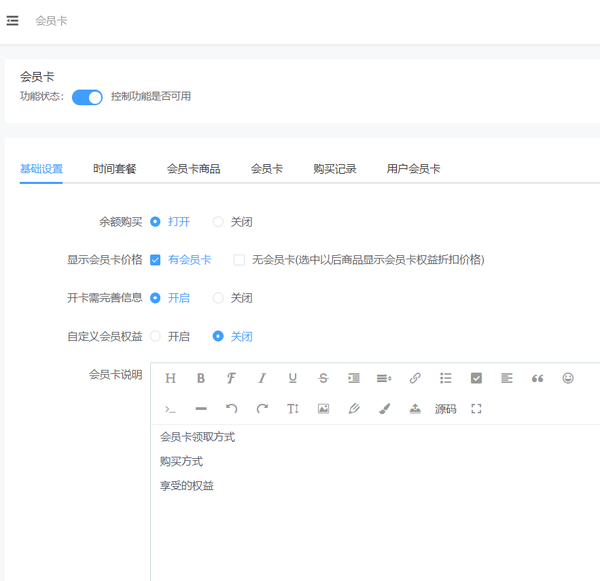Check the 无会员卡 checkbox
The height and width of the screenshot is (581, 600).
click(x=239, y=260)
